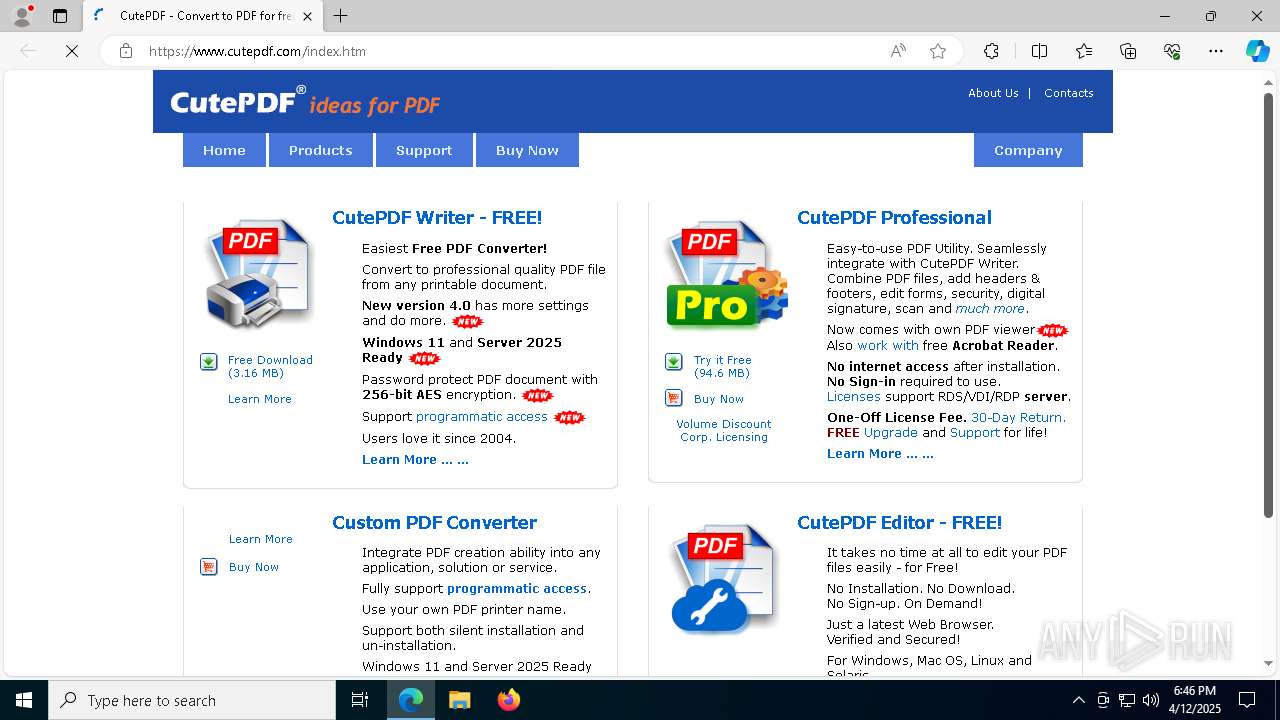Open Firefox from the taskbar
Image resolution: width=1280 pixels, height=720 pixels.
(x=508, y=700)
